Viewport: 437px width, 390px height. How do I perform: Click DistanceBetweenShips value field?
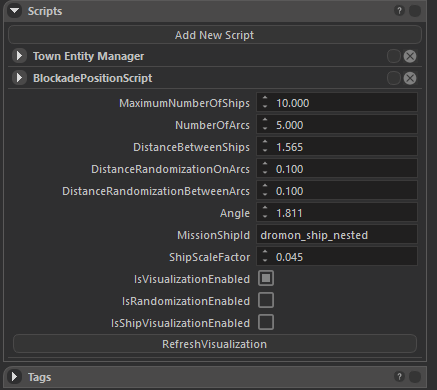click(x=337, y=147)
